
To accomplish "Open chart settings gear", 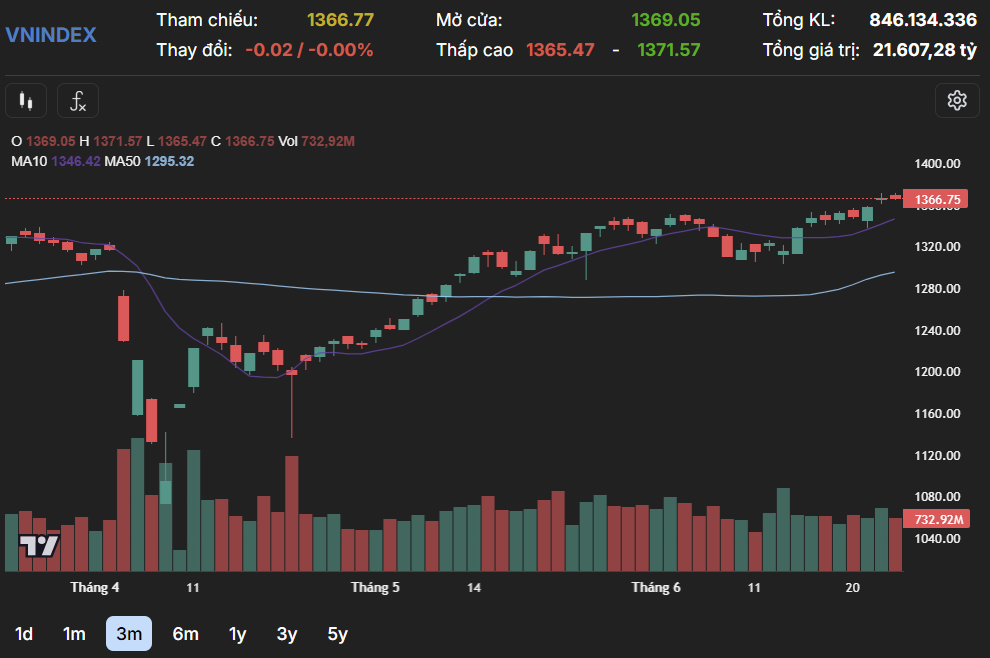I will (957, 100).
